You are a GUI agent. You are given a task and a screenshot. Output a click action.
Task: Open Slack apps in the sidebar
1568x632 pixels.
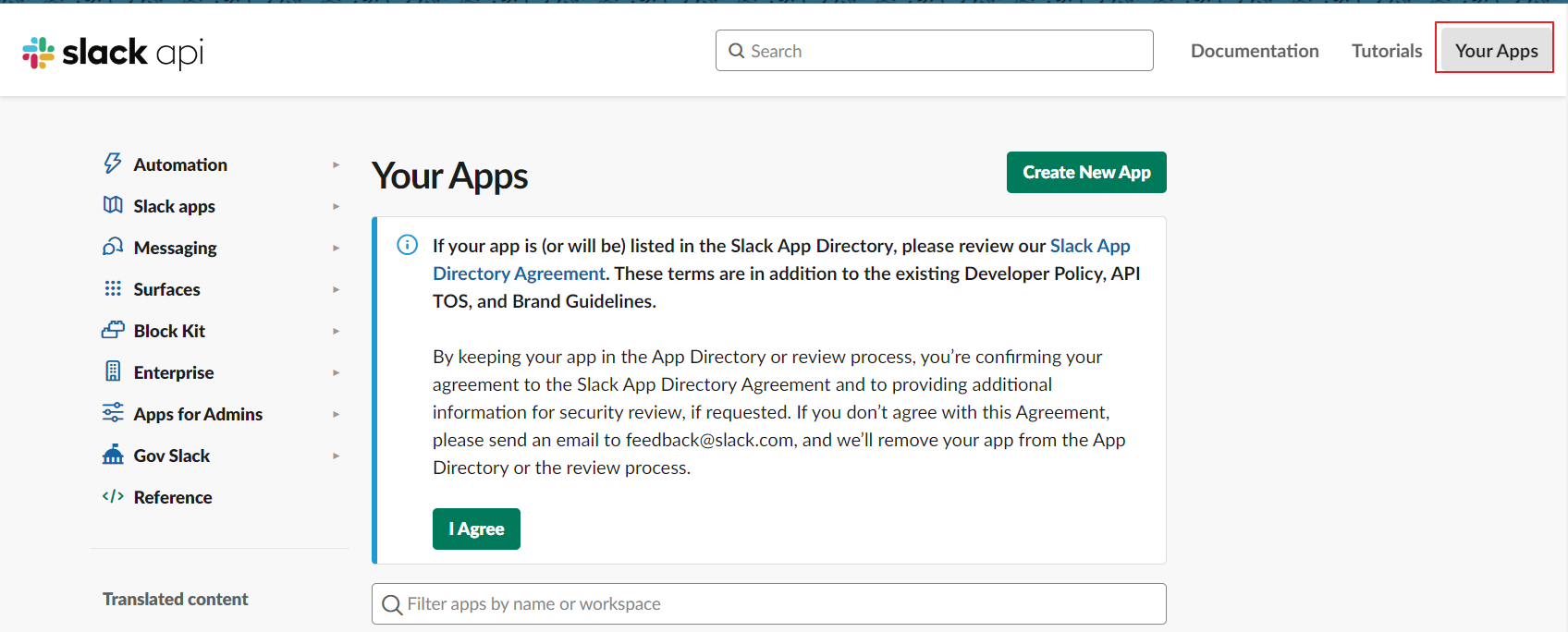(x=174, y=206)
